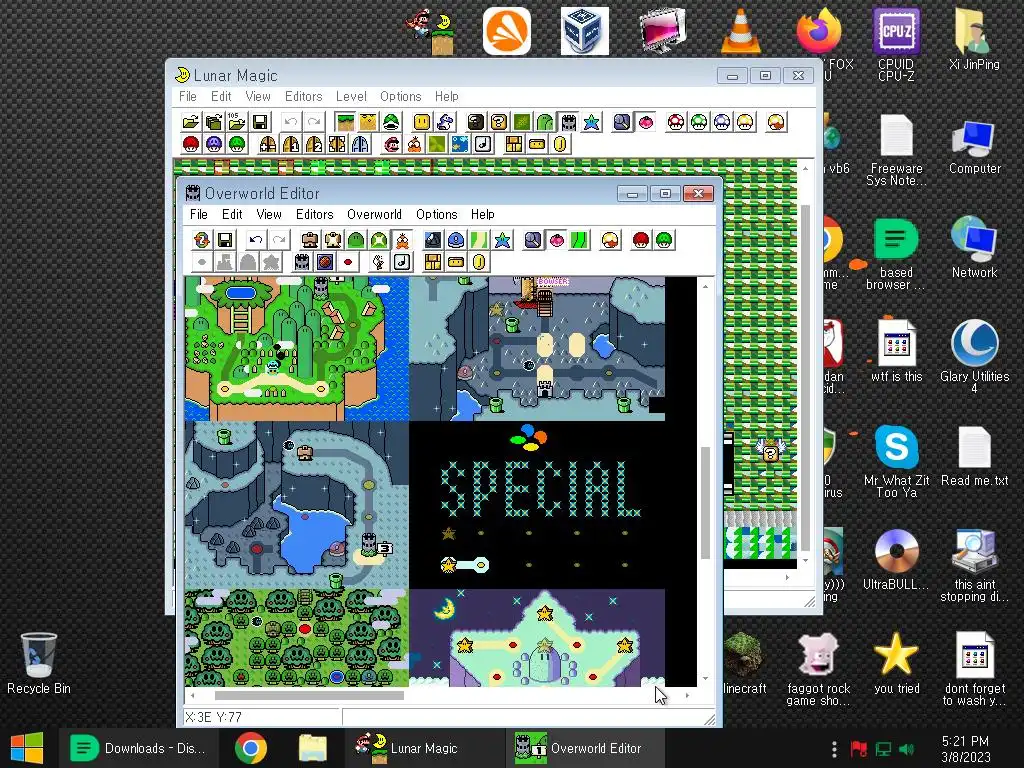1024x768 pixels.
Task: Open Help menu in Lunar Magic
Action: coord(447,96)
